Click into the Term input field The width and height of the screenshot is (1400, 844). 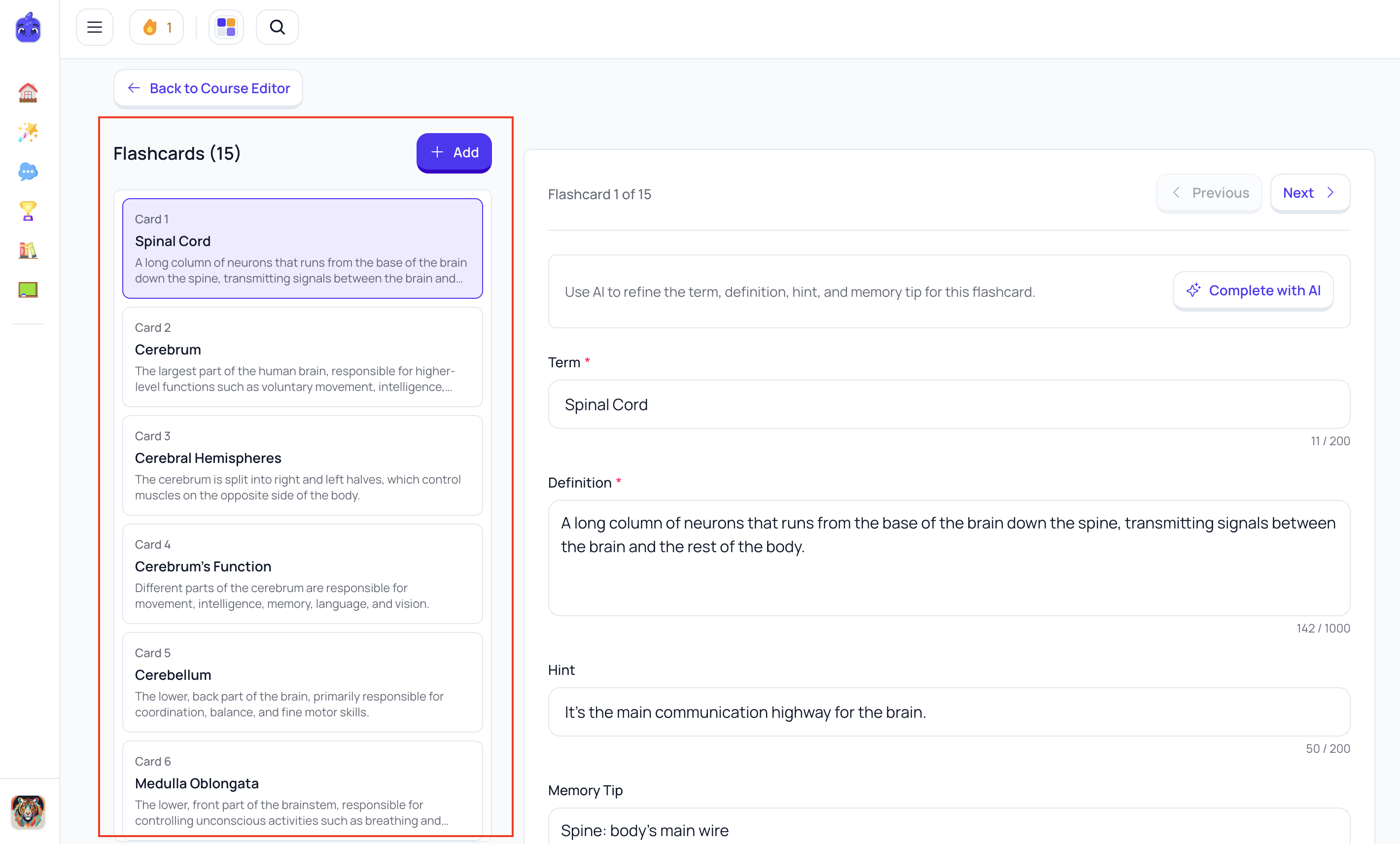(949, 405)
